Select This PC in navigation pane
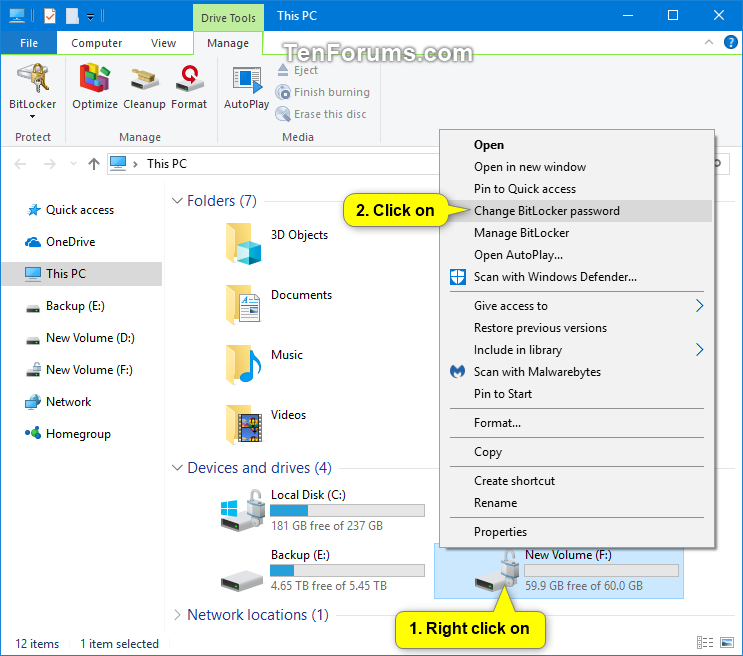Screen dimensions: 743x656 [x=82, y=273]
